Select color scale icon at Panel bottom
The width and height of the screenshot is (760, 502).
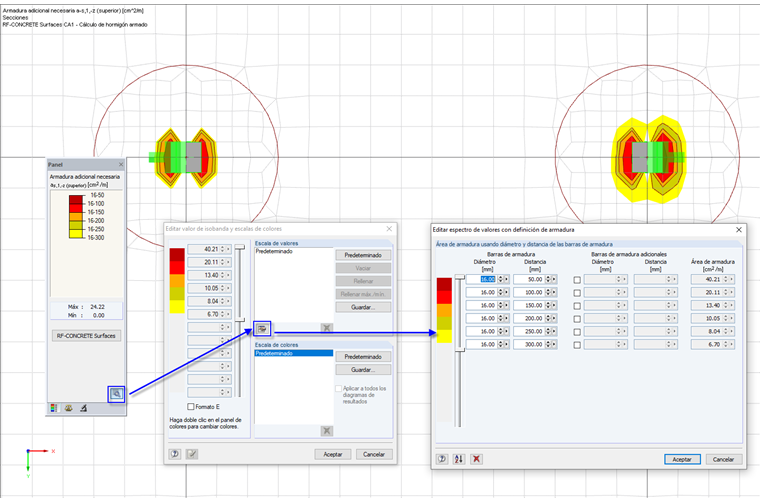tap(54, 408)
